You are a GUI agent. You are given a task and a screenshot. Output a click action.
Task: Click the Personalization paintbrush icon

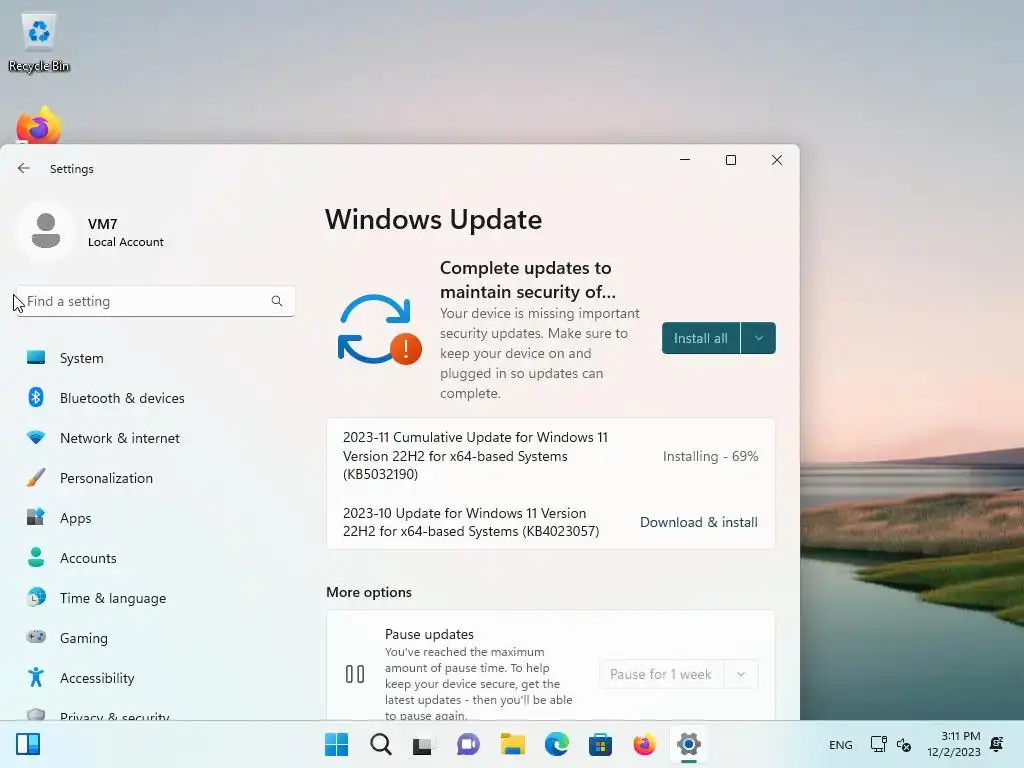(36, 477)
